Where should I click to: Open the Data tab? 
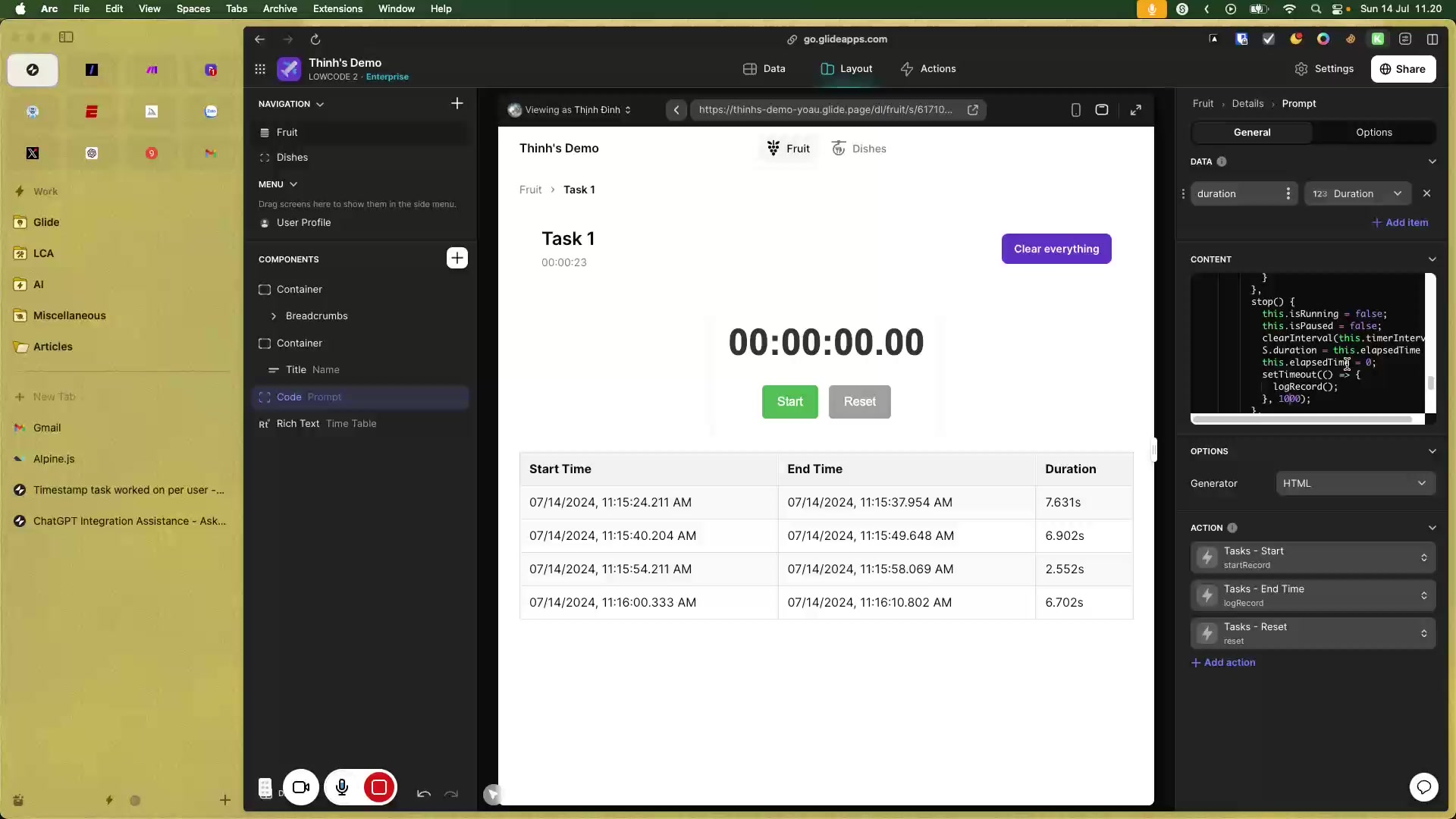pos(764,68)
